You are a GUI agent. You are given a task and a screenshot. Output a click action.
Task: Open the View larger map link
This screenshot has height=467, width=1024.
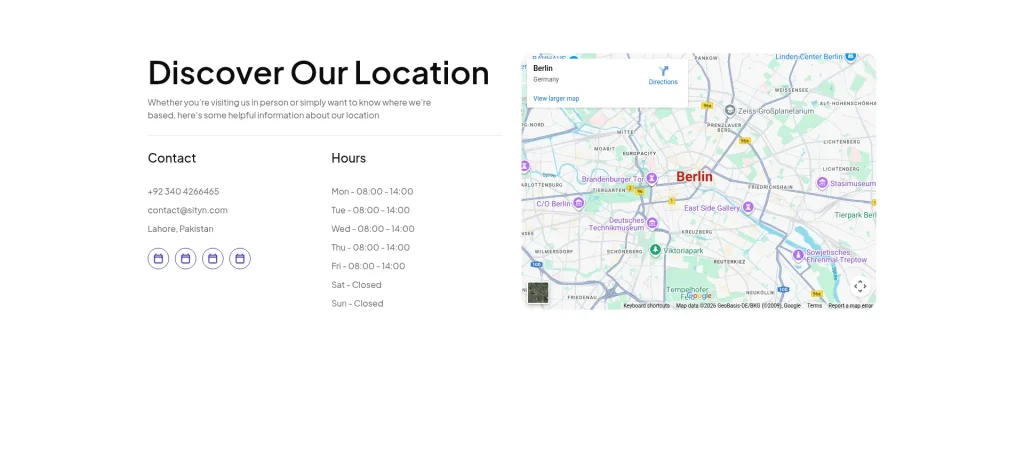[x=556, y=99]
